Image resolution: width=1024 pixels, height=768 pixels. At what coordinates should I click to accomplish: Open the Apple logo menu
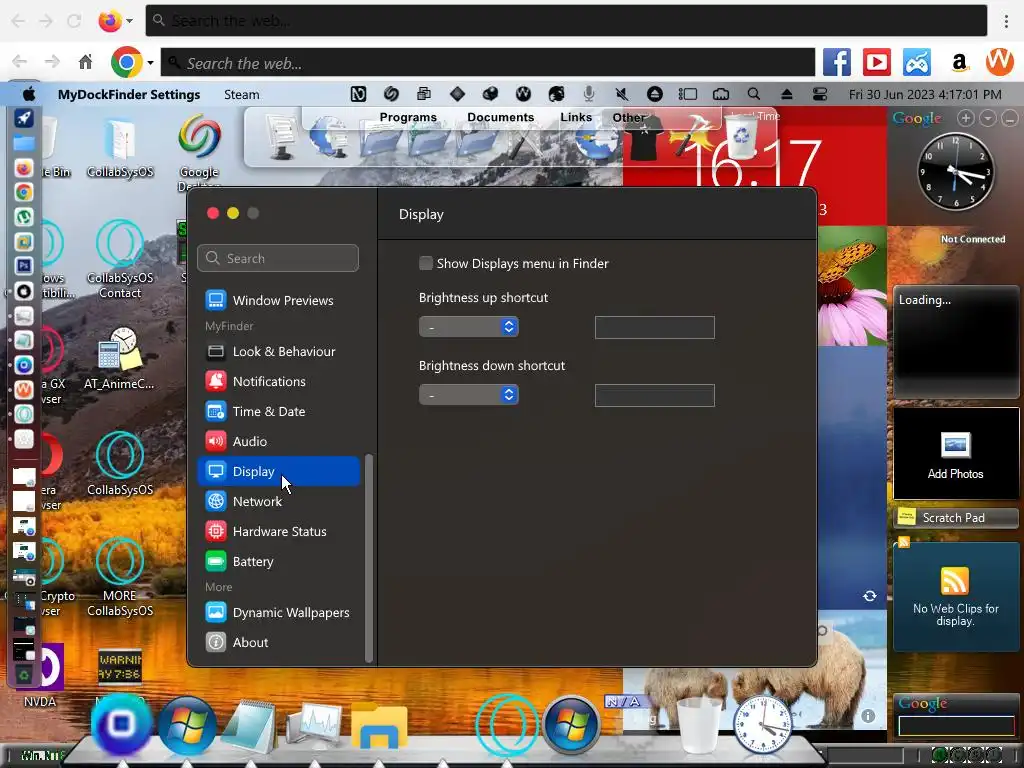[x=29, y=94]
